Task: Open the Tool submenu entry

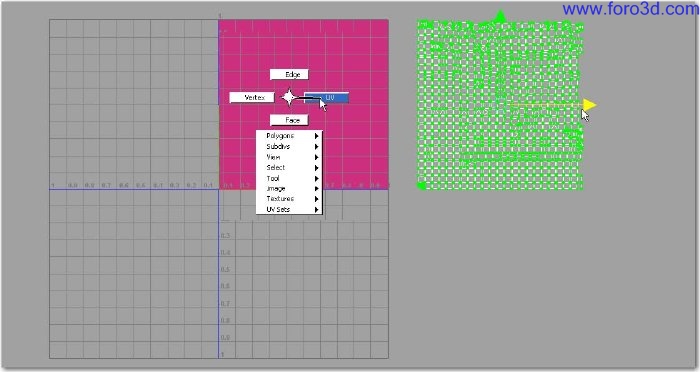Action: coord(289,178)
